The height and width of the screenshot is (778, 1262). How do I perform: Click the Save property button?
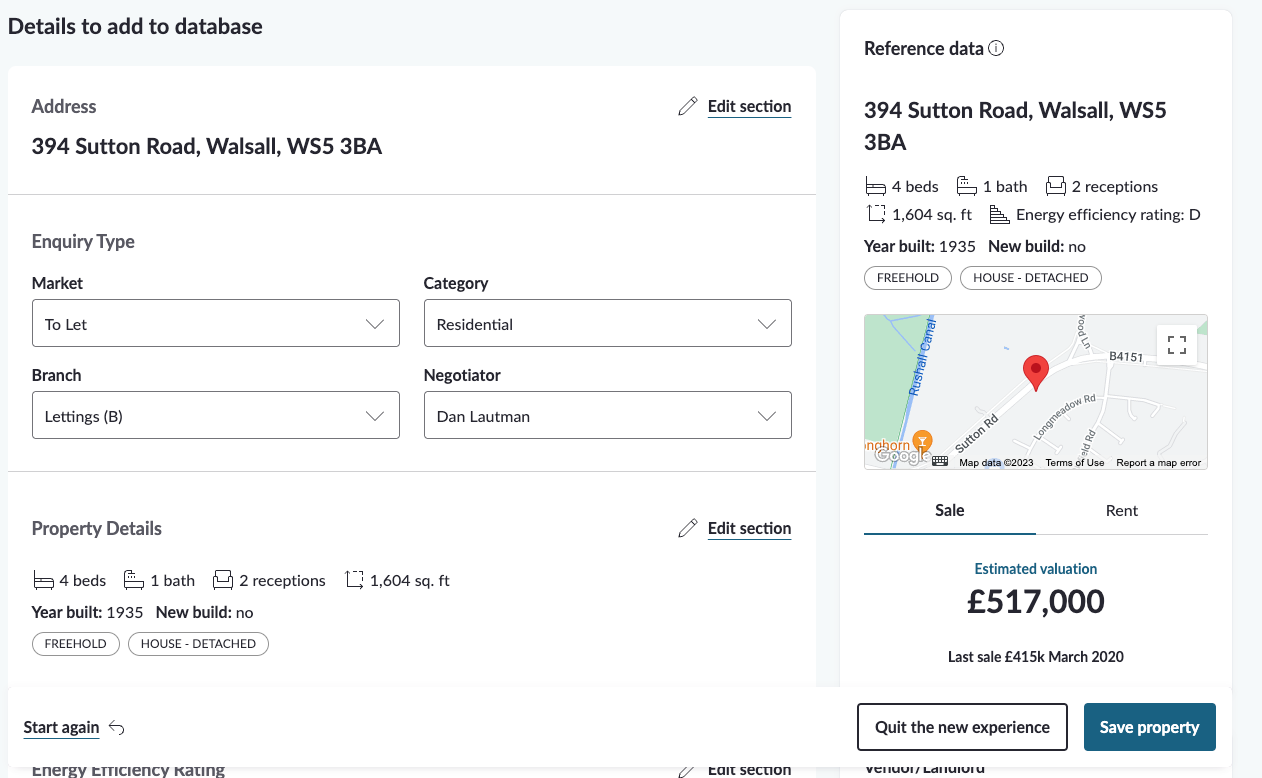click(1149, 727)
